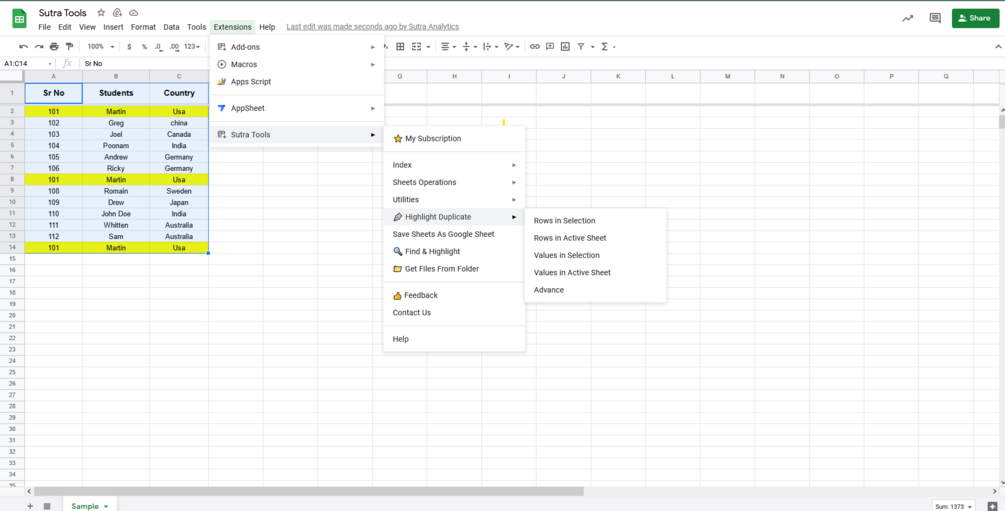
Task: Open the Format menu
Action: [x=143, y=27]
